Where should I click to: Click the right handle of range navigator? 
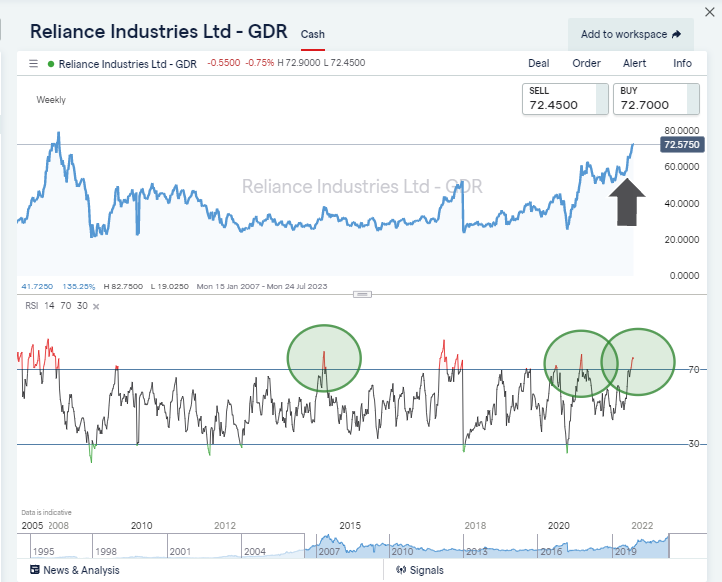click(669, 546)
